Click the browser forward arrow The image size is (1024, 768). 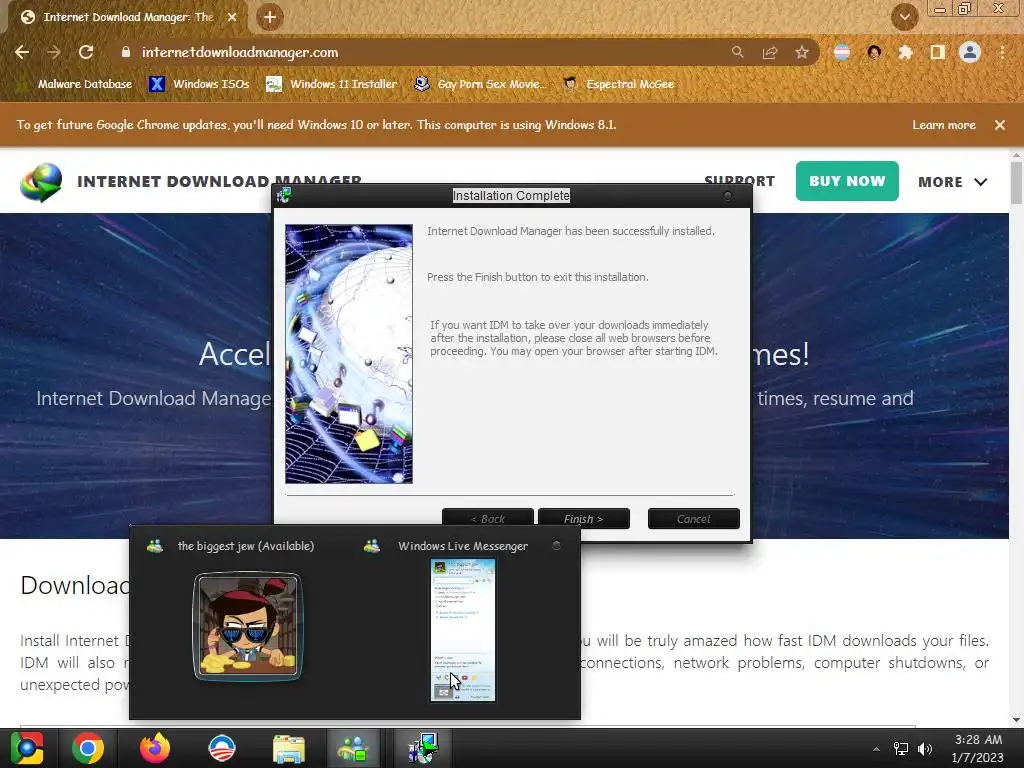click(54, 52)
